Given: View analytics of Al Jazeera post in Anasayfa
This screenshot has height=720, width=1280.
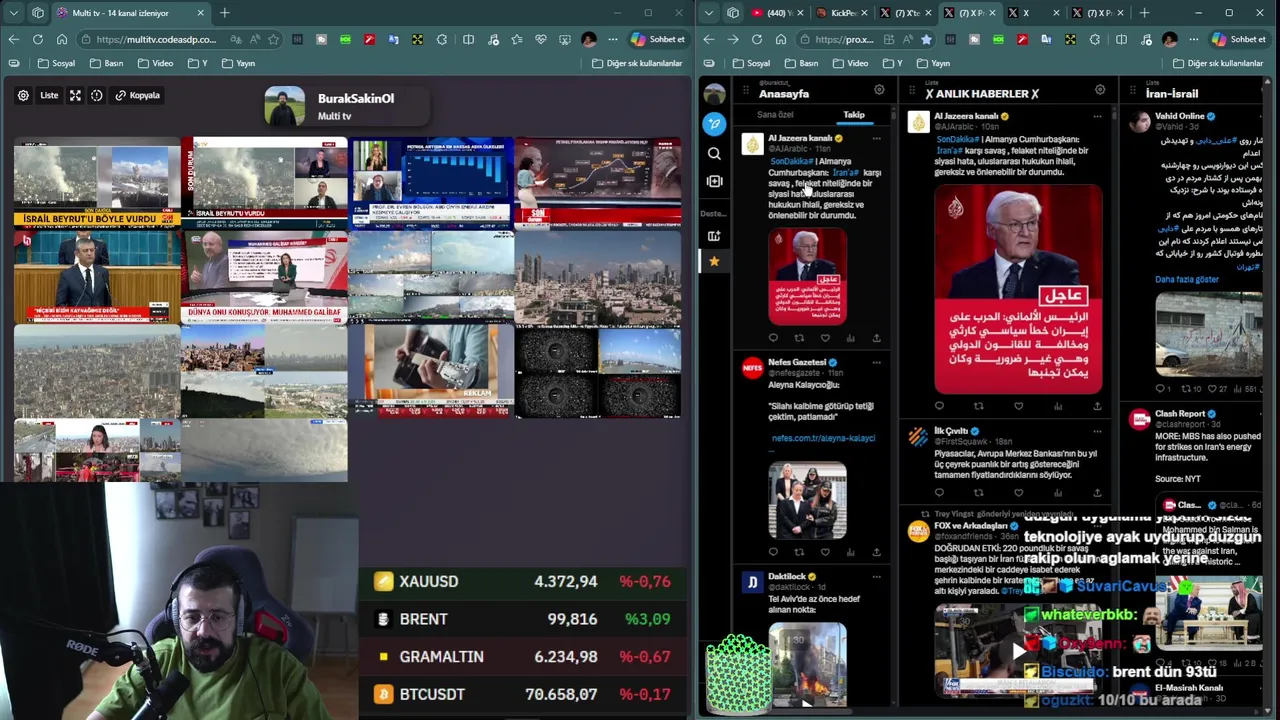Looking at the screenshot, I should [851, 338].
